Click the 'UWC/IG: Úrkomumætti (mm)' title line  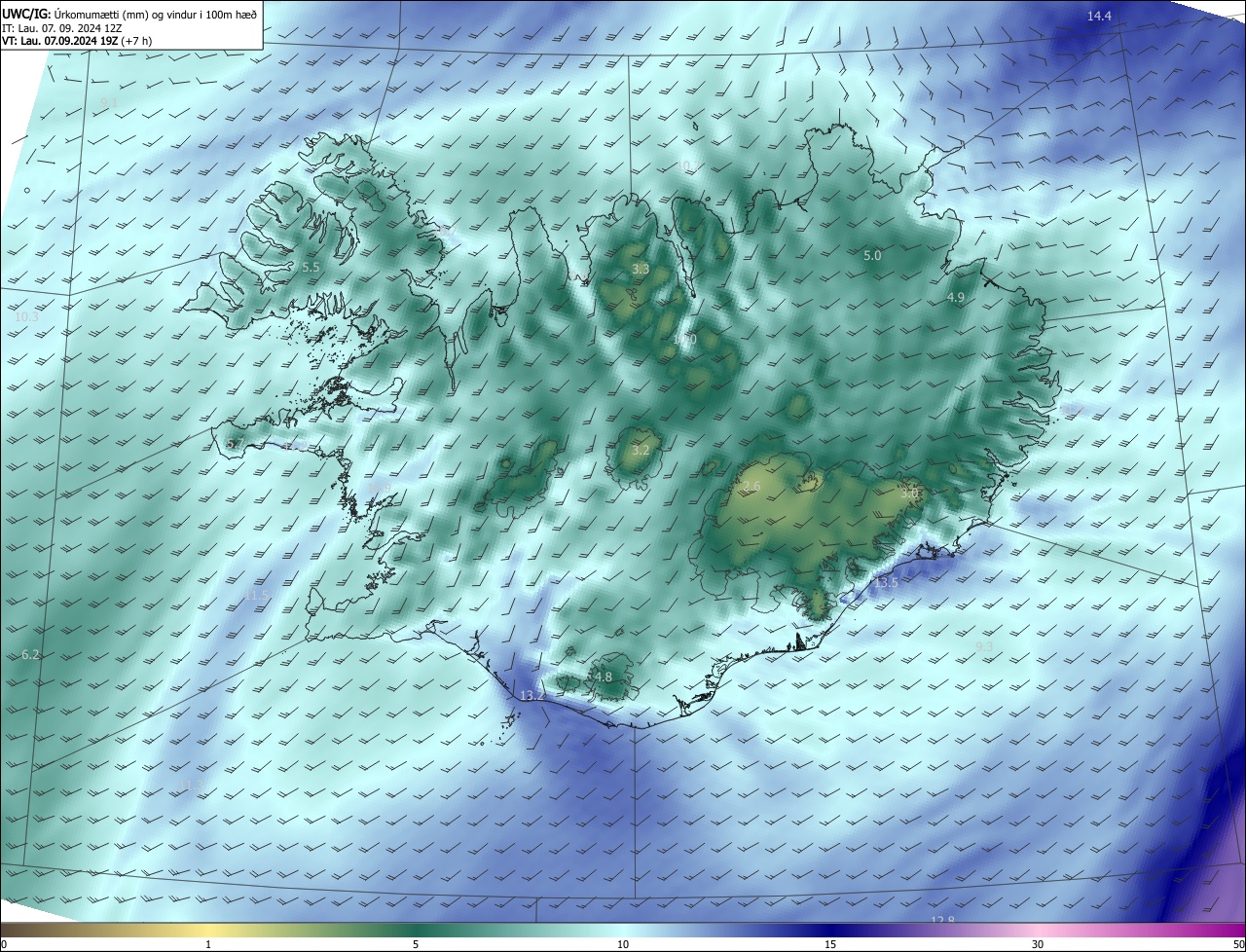[x=130, y=13]
